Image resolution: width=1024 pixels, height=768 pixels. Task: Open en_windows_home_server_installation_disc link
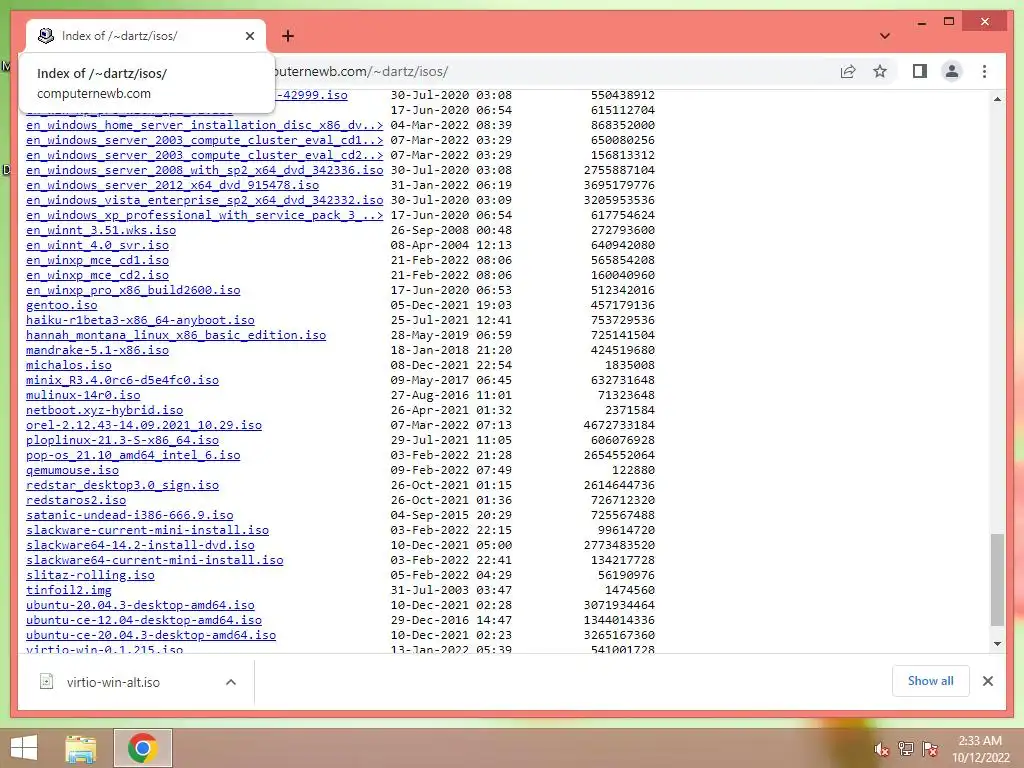[204, 125]
